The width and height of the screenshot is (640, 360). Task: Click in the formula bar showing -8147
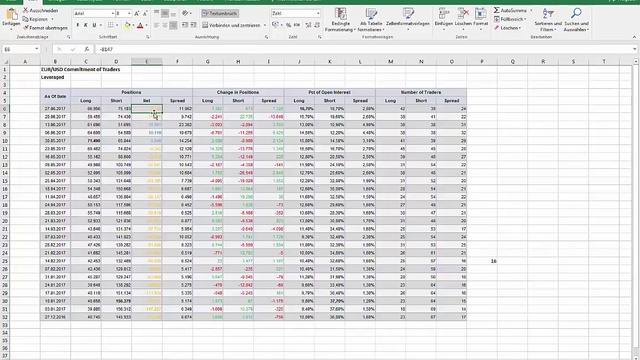point(363,49)
